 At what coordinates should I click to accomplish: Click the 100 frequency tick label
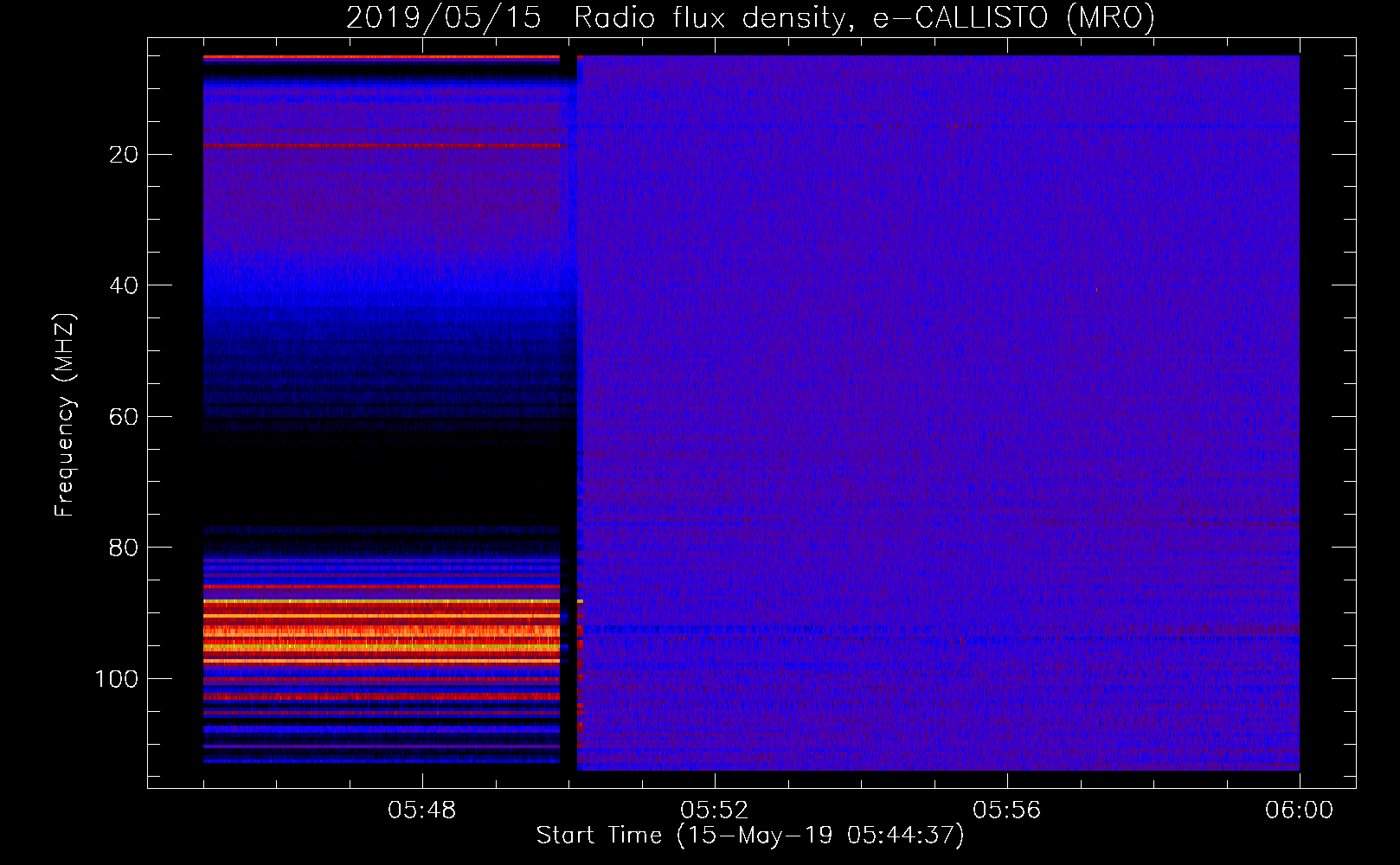tap(117, 679)
